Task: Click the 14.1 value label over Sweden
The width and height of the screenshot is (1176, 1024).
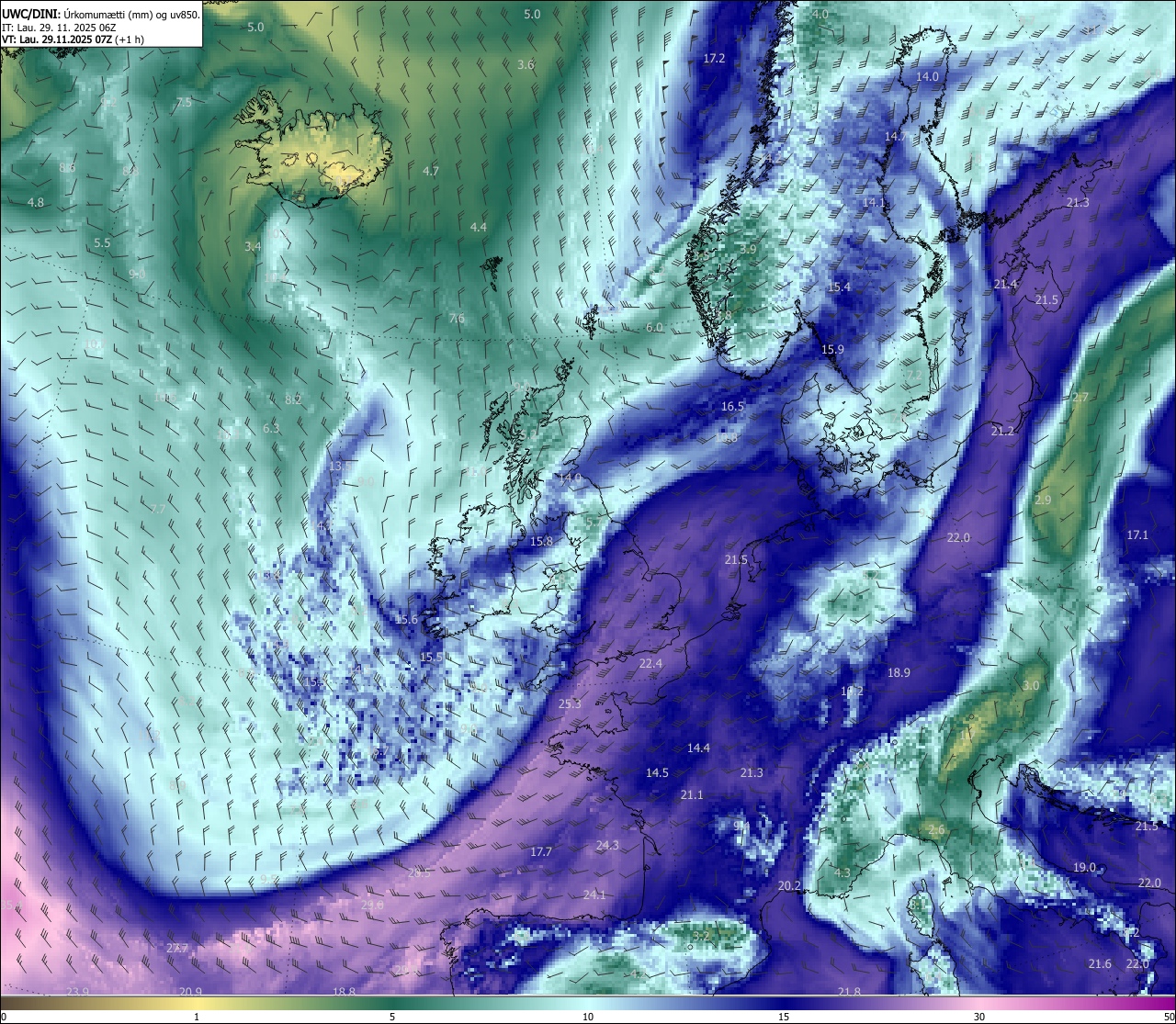Action: [x=874, y=203]
